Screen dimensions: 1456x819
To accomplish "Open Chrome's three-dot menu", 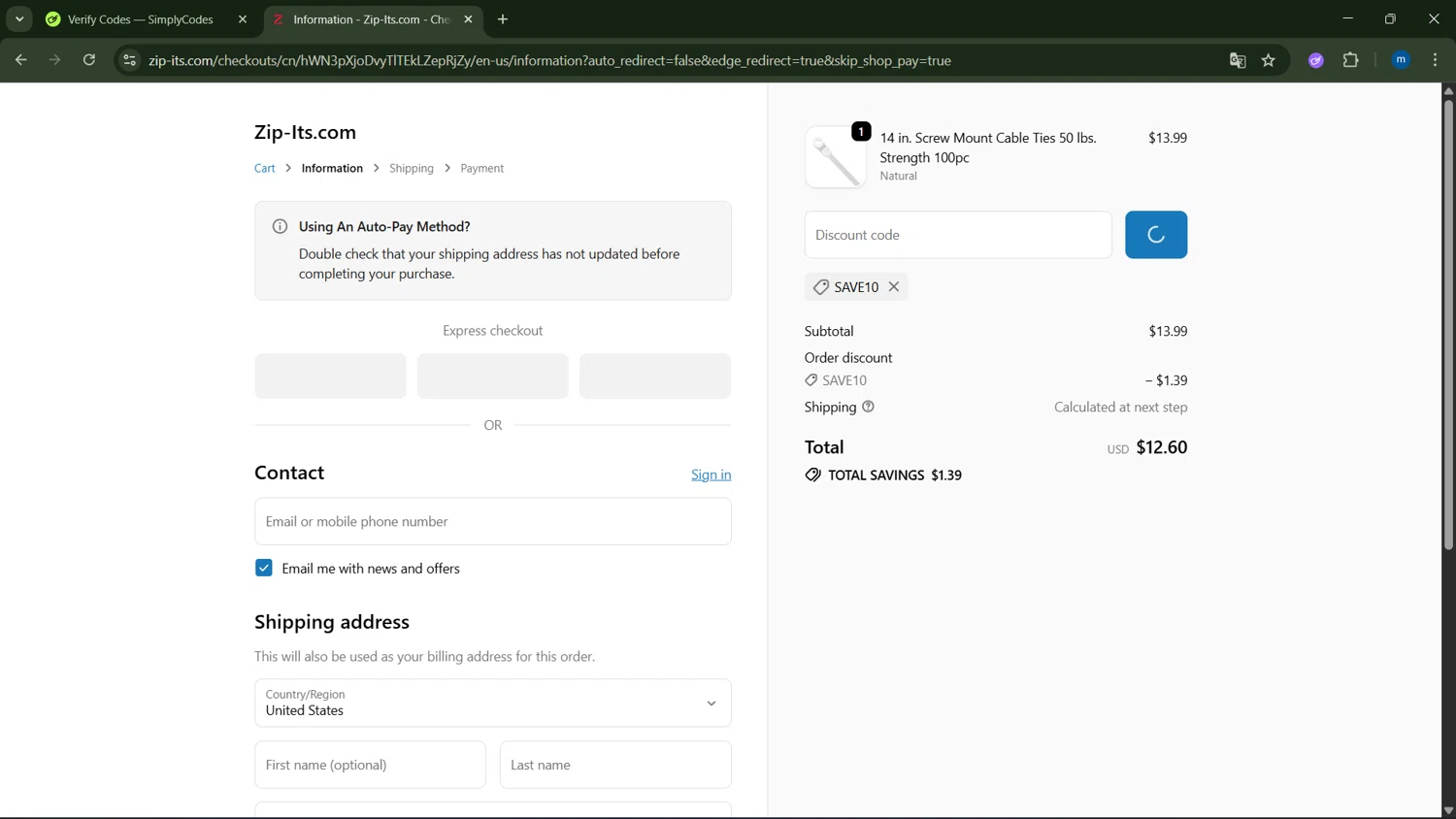I will pos(1436,60).
